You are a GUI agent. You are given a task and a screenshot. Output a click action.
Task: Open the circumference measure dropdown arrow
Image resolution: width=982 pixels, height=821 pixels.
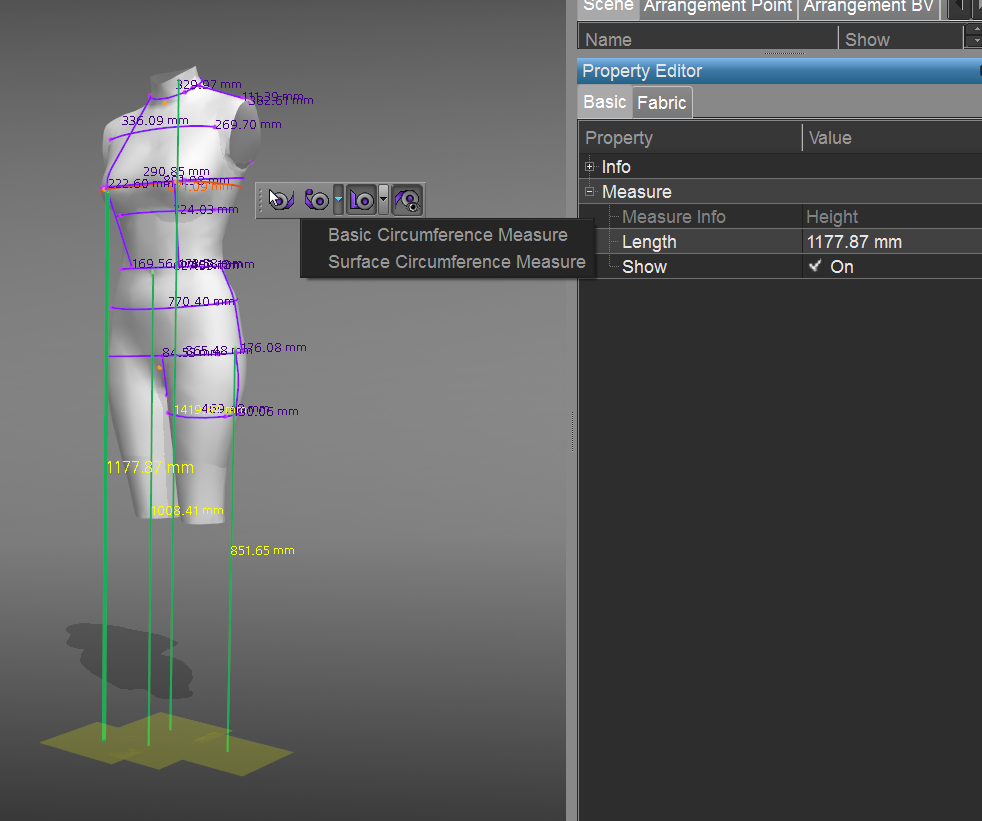pyautogui.click(x=338, y=200)
